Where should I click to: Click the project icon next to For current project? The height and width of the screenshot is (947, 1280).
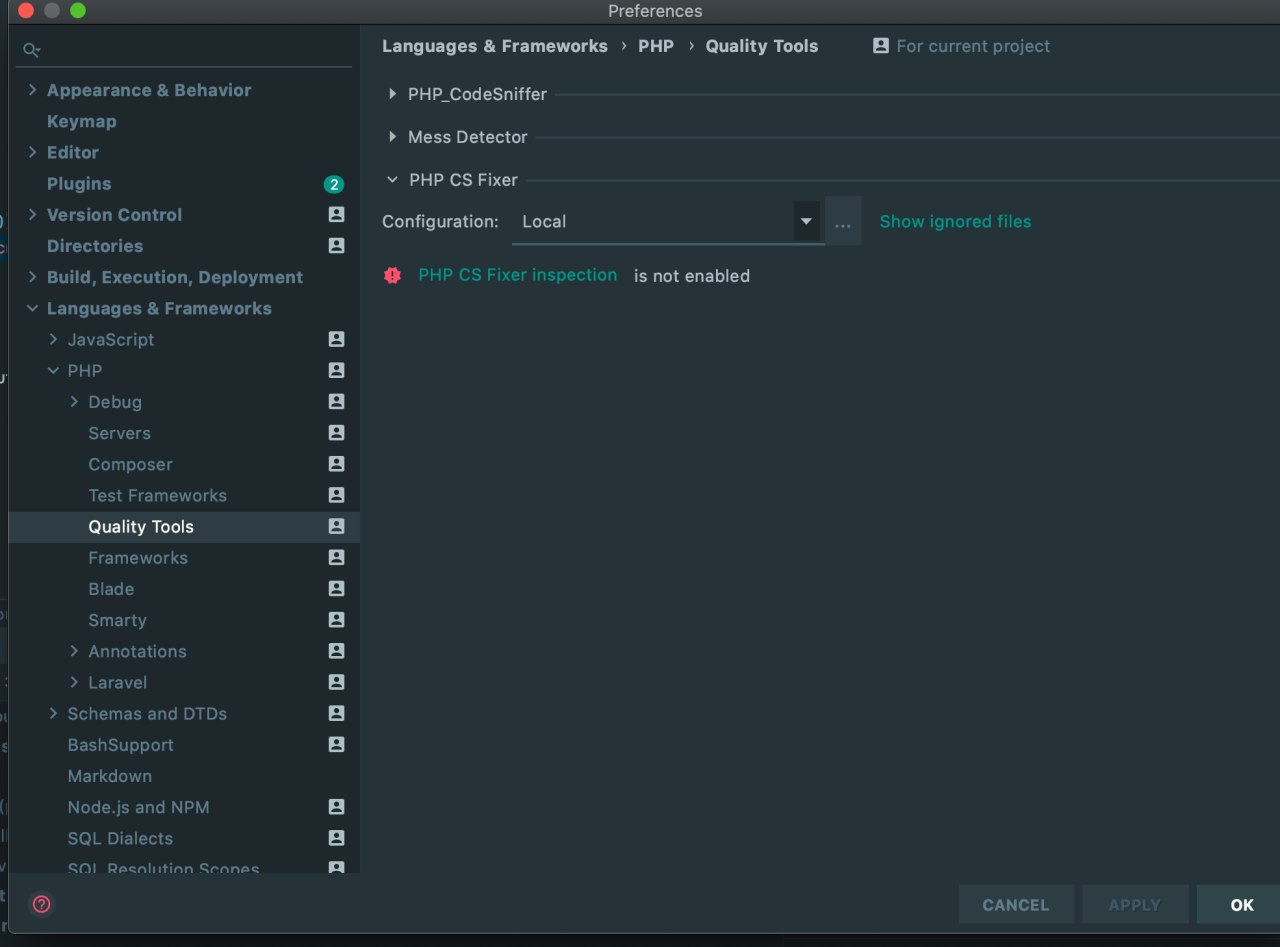point(881,46)
